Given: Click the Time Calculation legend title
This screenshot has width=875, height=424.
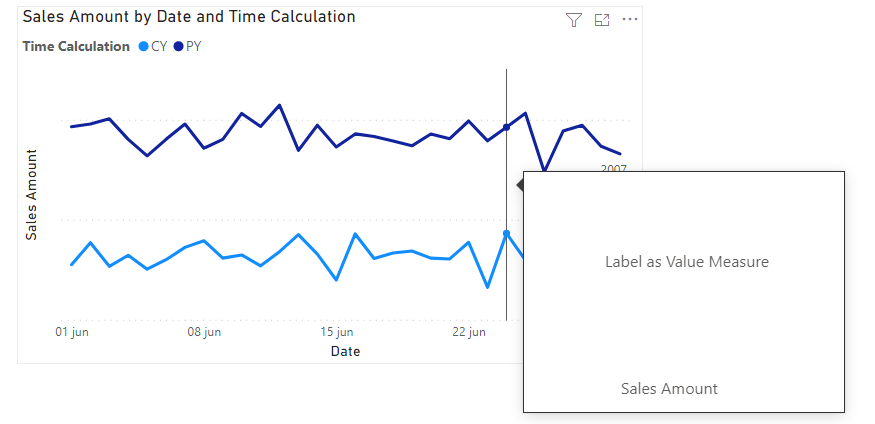Looking at the screenshot, I should pos(76,46).
